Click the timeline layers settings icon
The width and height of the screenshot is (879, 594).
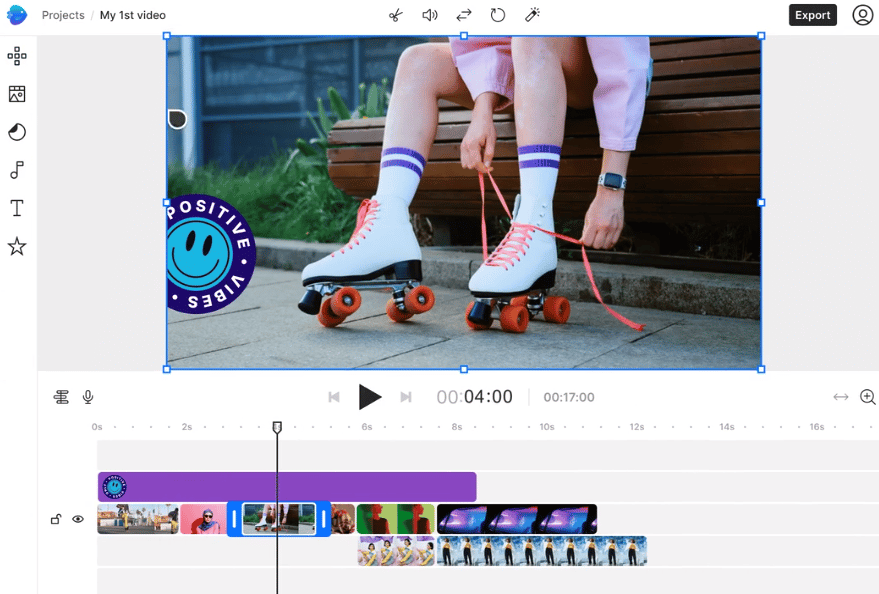coord(61,397)
